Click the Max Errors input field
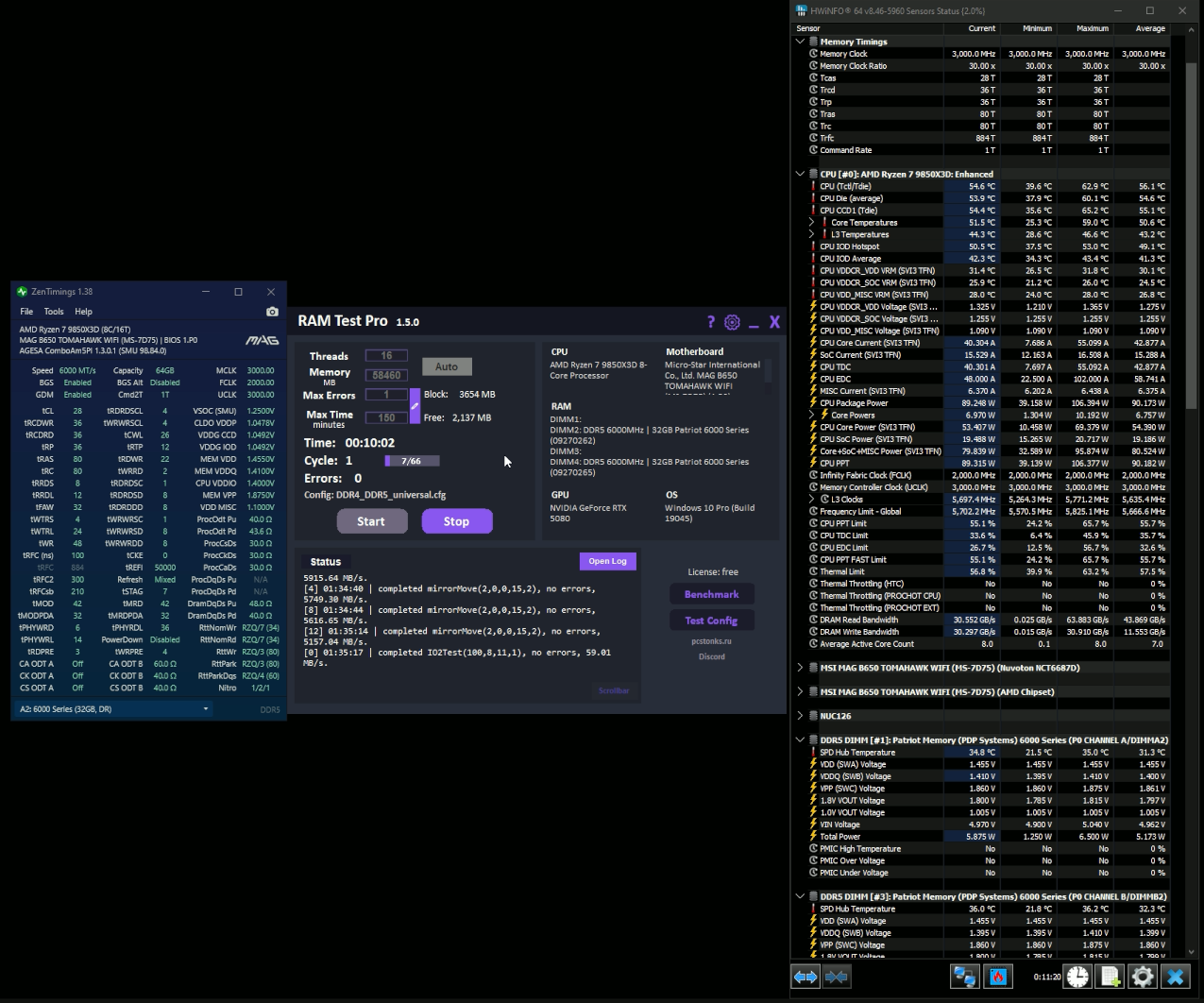 (x=386, y=395)
